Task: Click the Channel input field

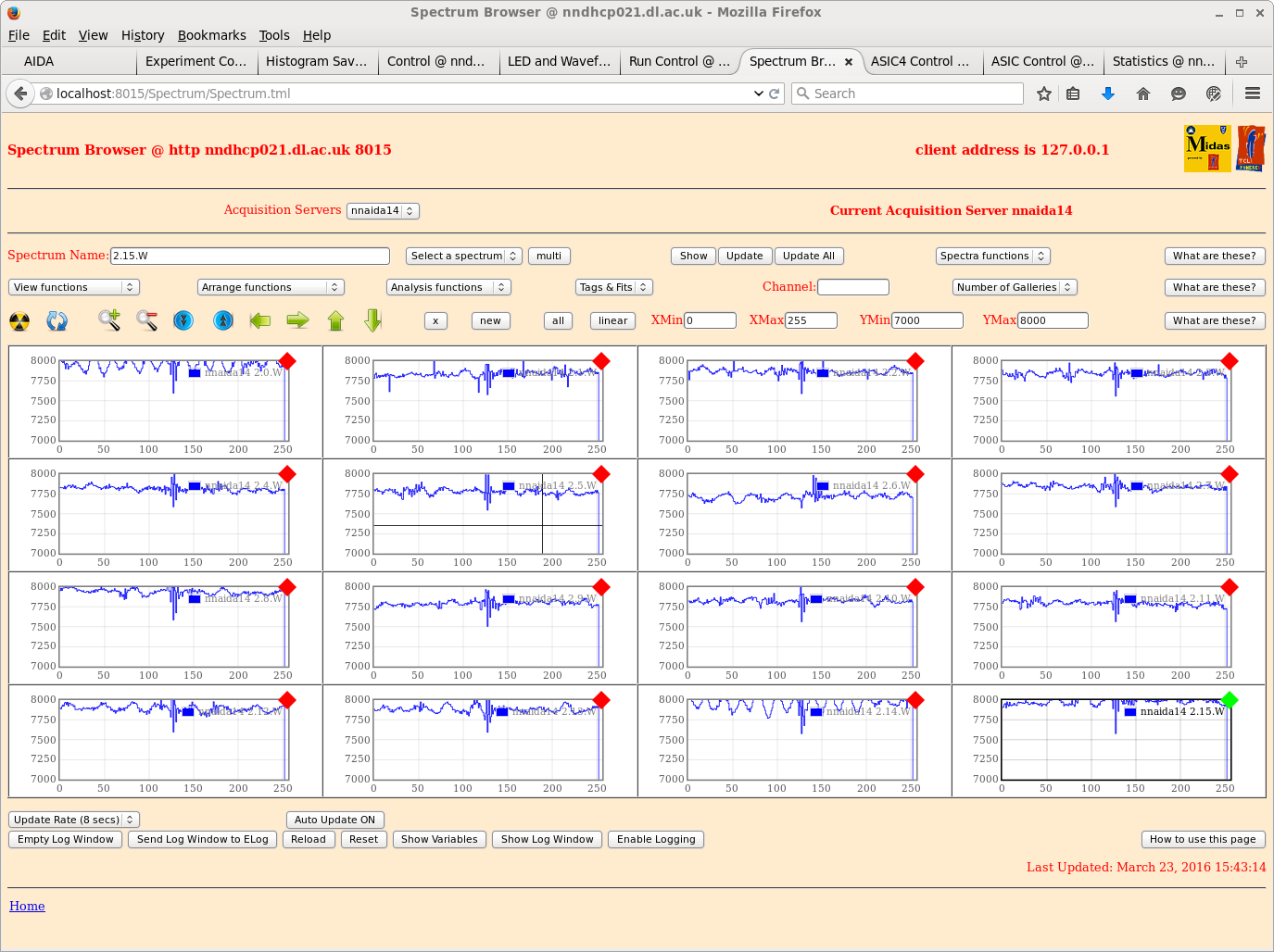Action: [x=853, y=288]
